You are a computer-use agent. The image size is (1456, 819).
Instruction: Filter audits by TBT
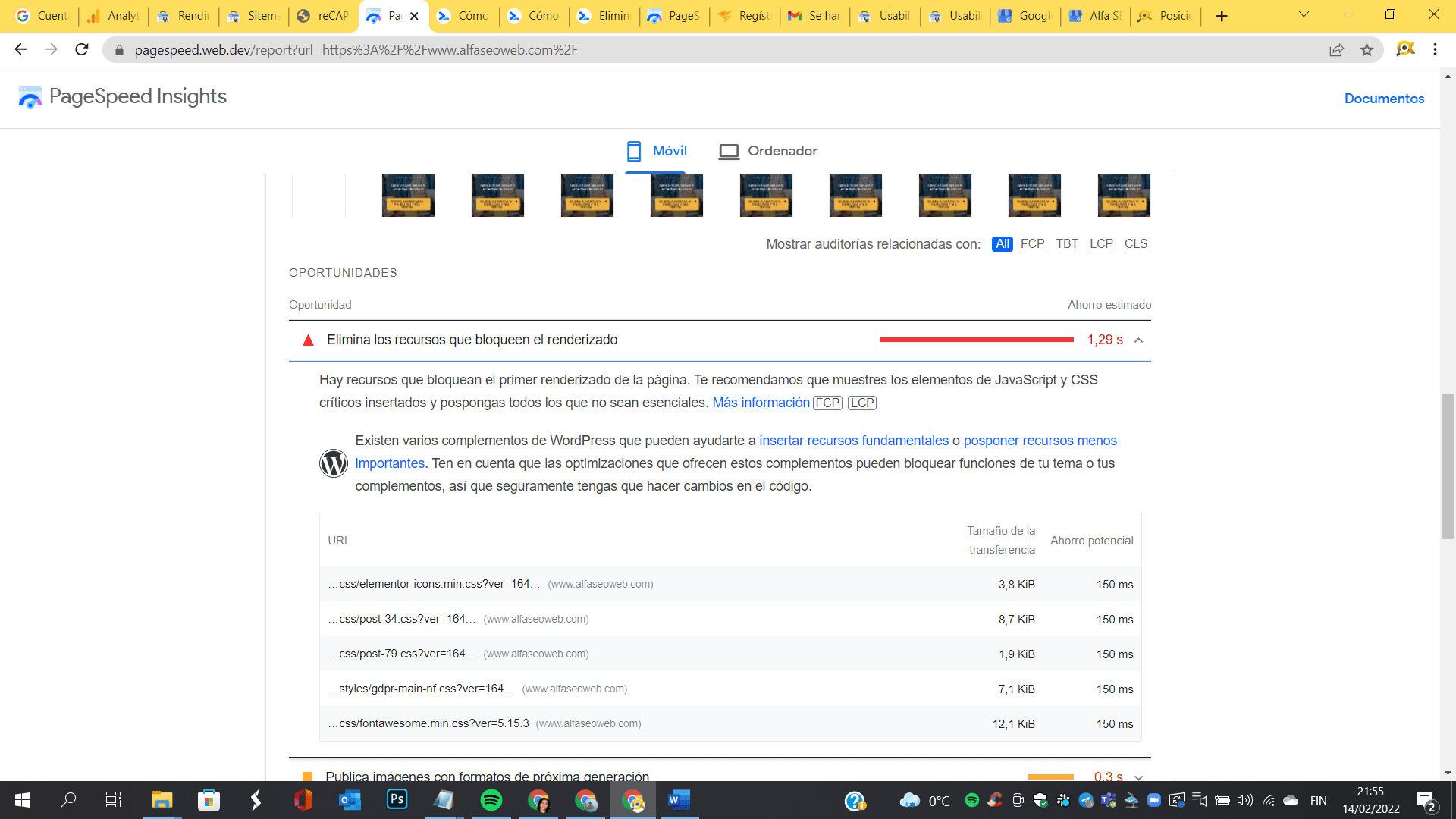tap(1066, 244)
